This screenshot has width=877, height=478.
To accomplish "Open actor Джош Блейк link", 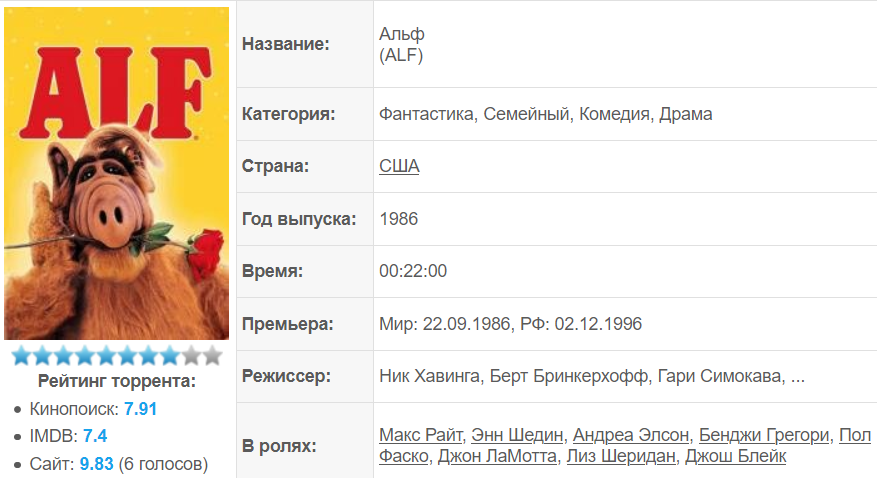I will click(735, 456).
